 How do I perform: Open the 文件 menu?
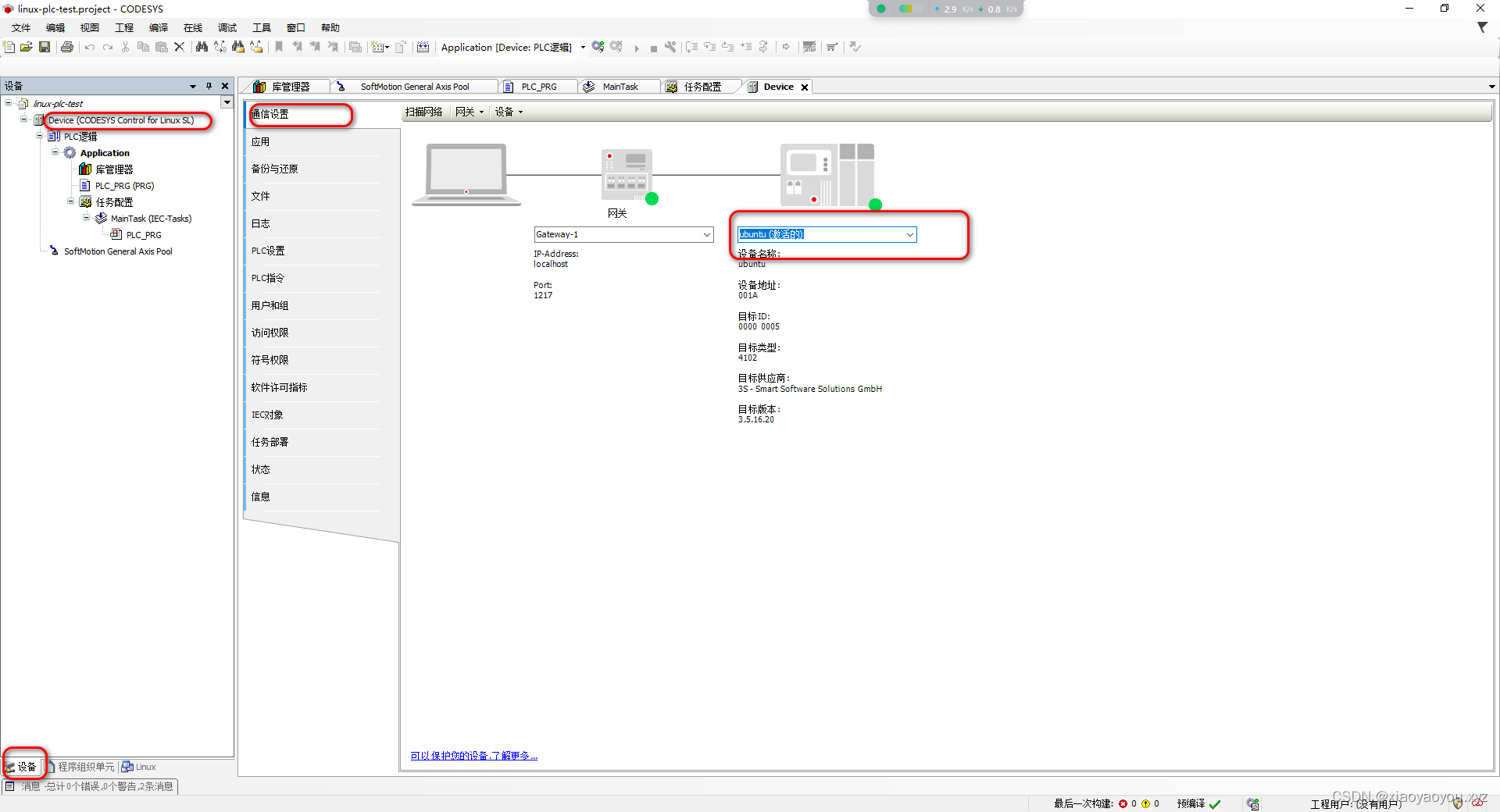[21, 27]
